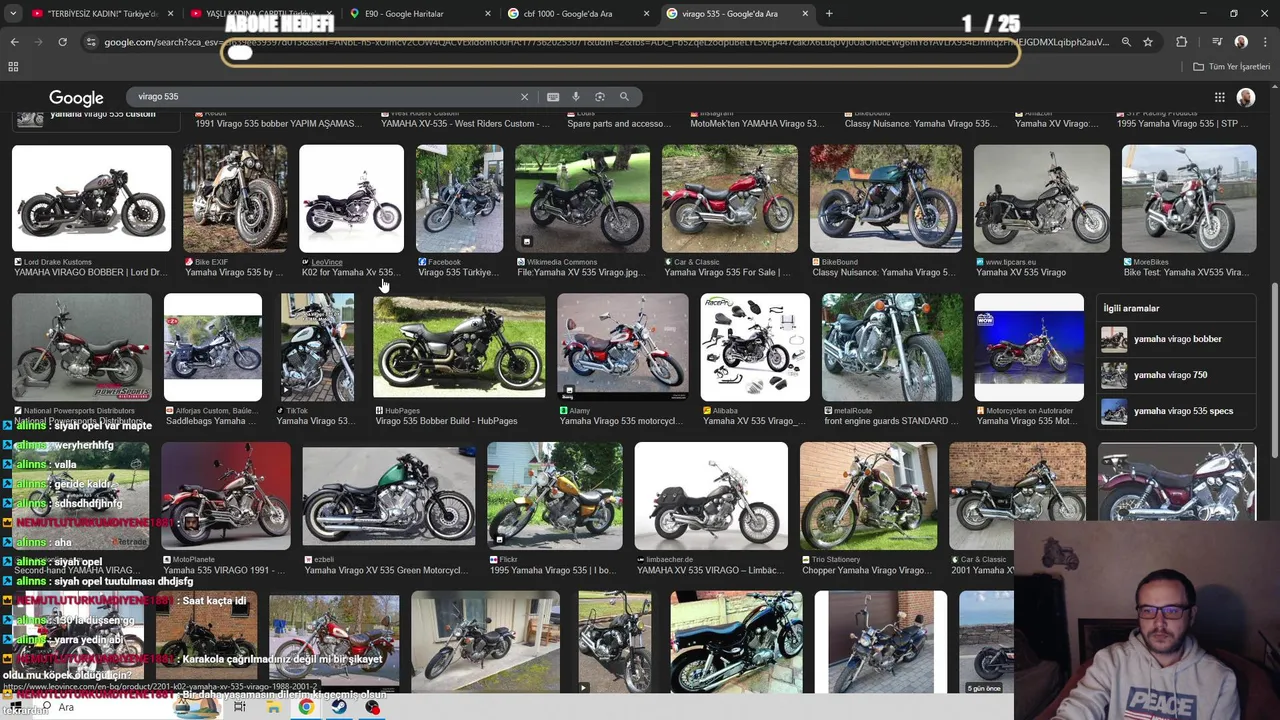This screenshot has height=720, width=1280.
Task: Open the Google apps grid
Action: [1220, 97]
